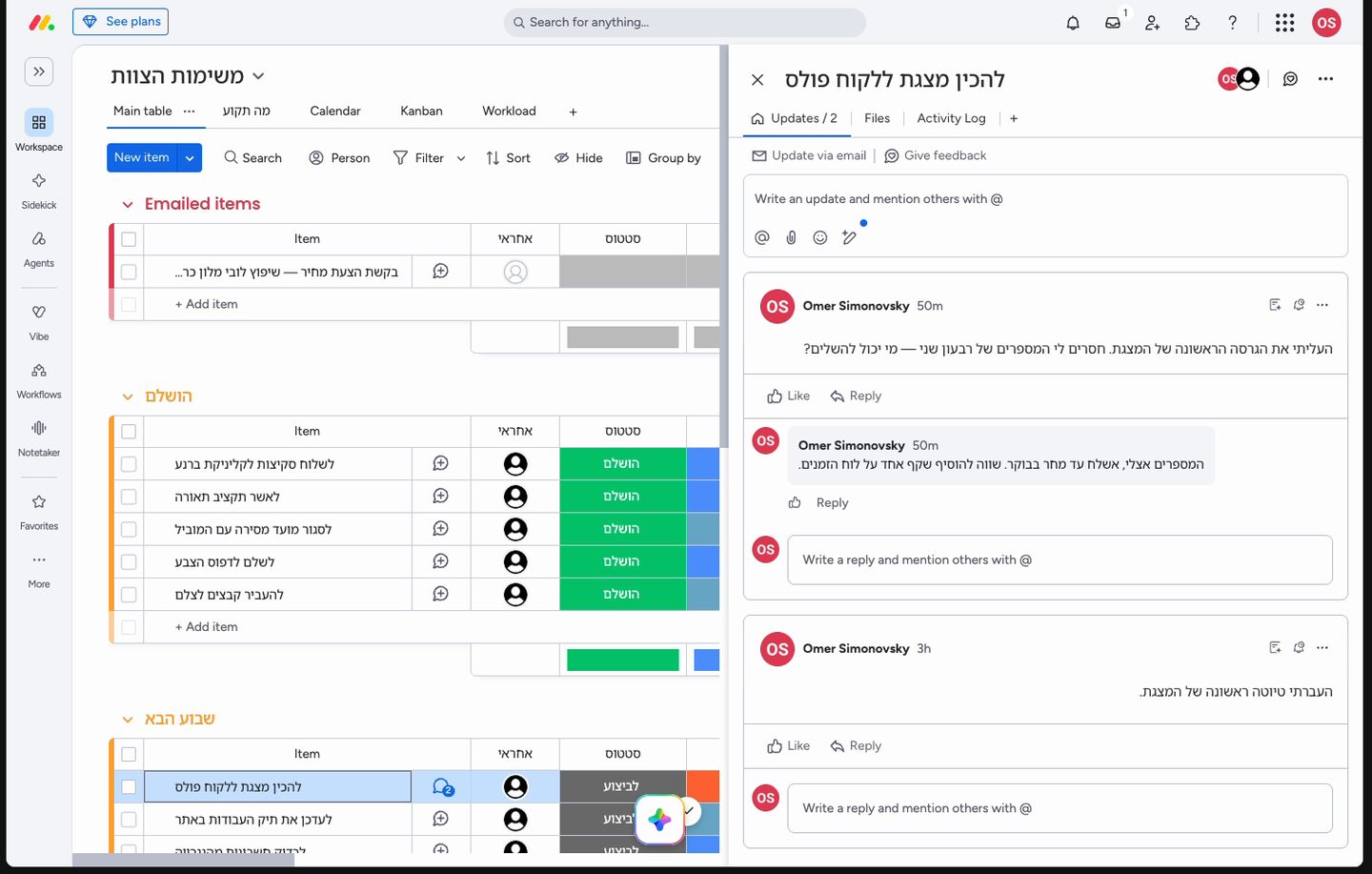Click Give feedback link
Image resolution: width=1372 pixels, height=874 pixels.
click(936, 155)
